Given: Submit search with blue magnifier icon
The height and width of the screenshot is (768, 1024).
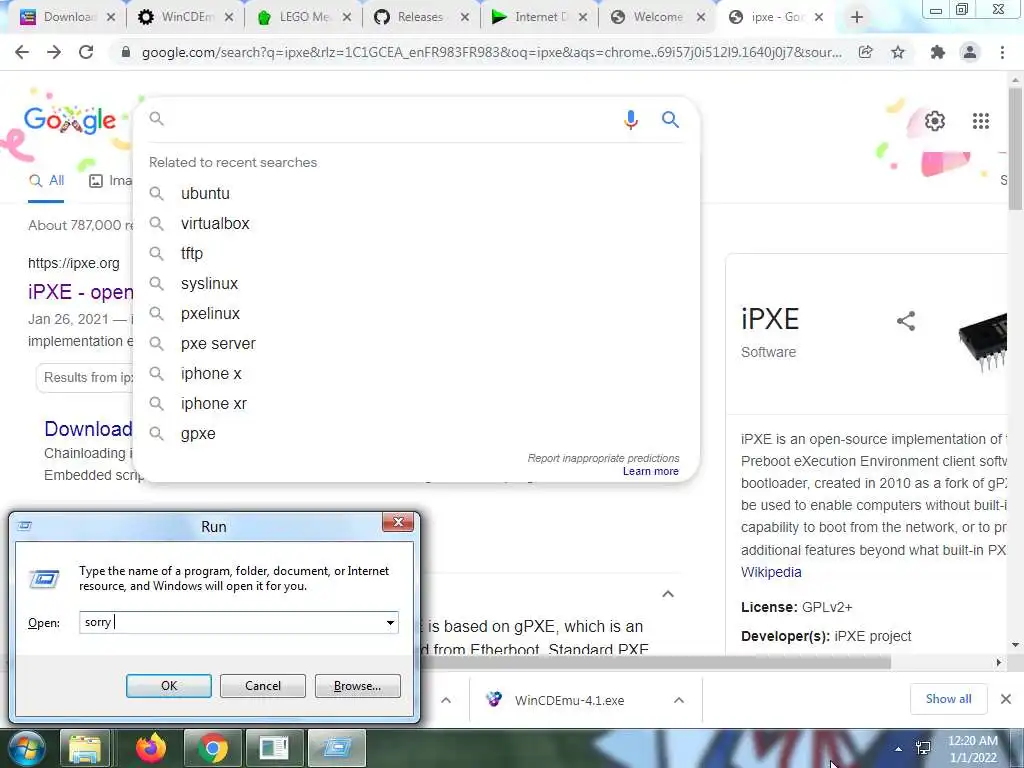Looking at the screenshot, I should click(x=670, y=120).
